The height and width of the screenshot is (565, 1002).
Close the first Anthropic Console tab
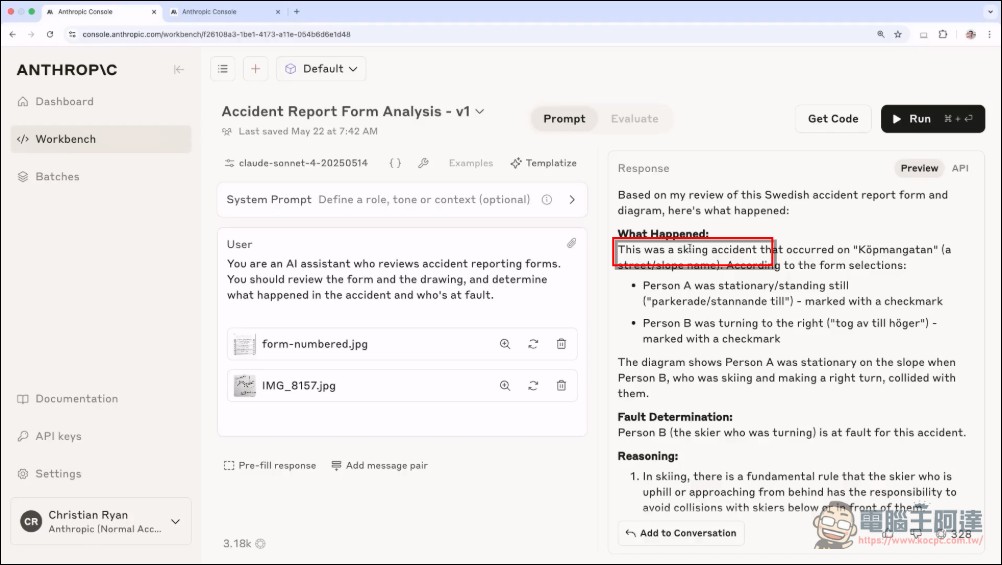[x=153, y=12]
